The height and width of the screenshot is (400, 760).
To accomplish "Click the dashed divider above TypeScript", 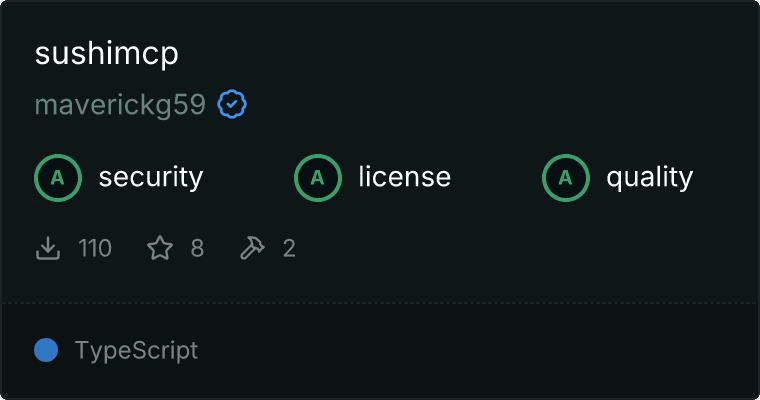I will [380, 303].
